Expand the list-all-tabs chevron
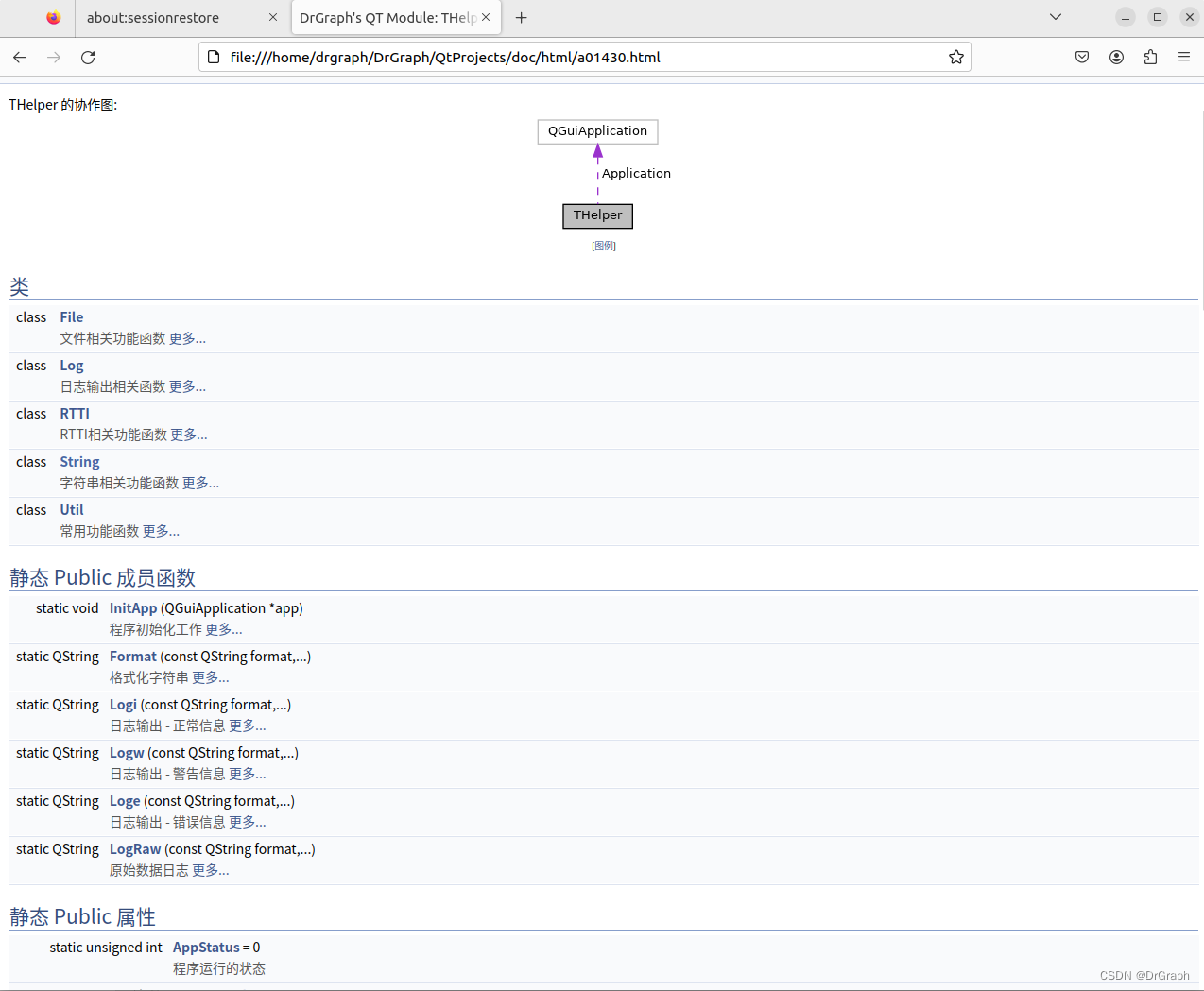1204x991 pixels. [1056, 17]
